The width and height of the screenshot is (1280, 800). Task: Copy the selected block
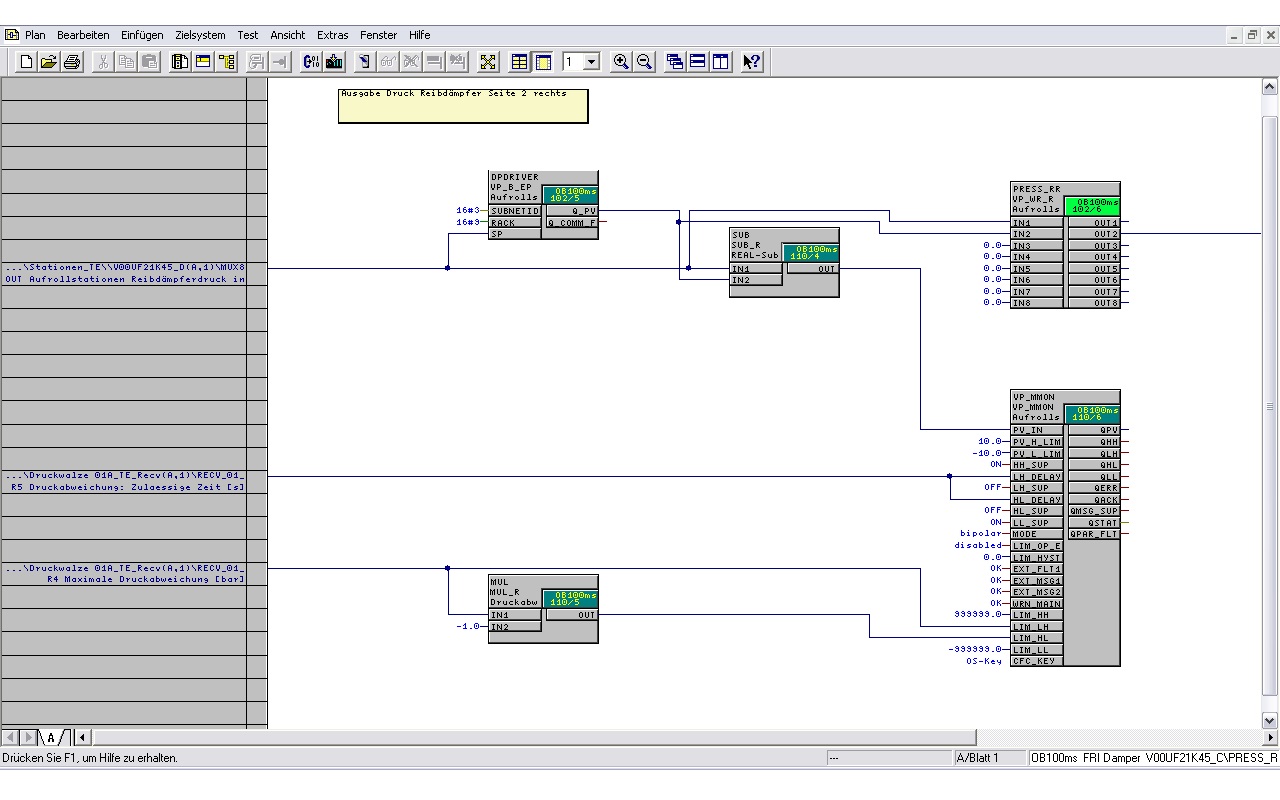(125, 61)
